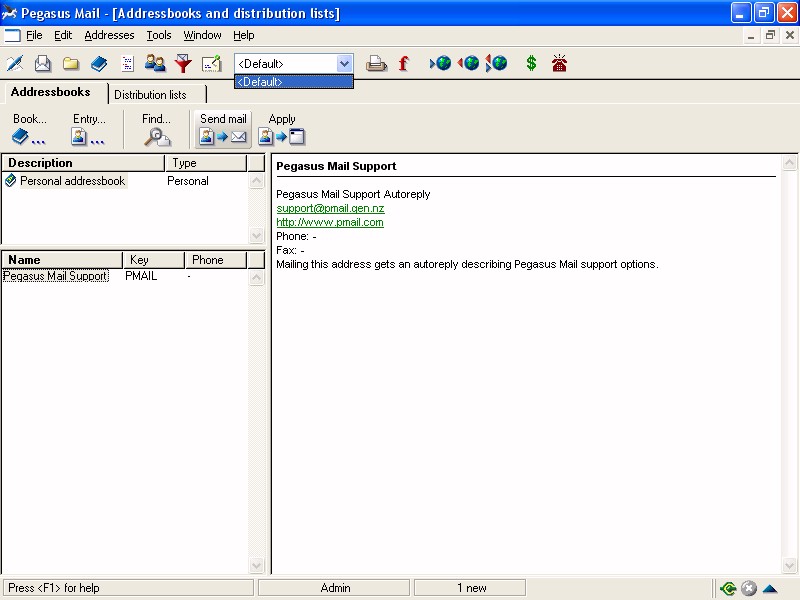
Task: Open the File menu
Action: click(x=34, y=35)
